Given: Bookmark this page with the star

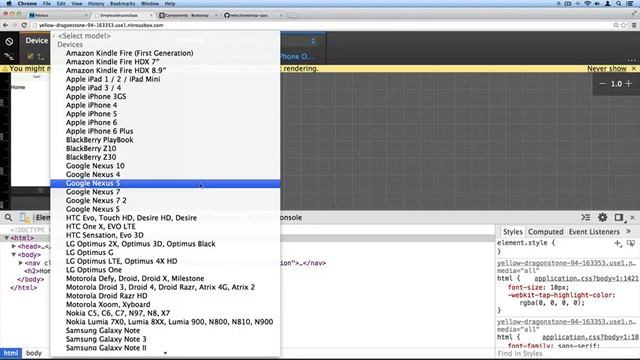Looking at the screenshot, I should 624,25.
